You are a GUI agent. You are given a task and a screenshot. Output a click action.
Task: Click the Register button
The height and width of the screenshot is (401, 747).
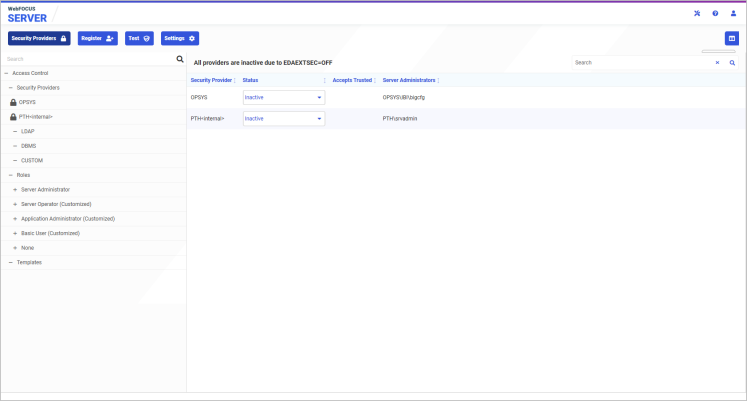click(98, 39)
